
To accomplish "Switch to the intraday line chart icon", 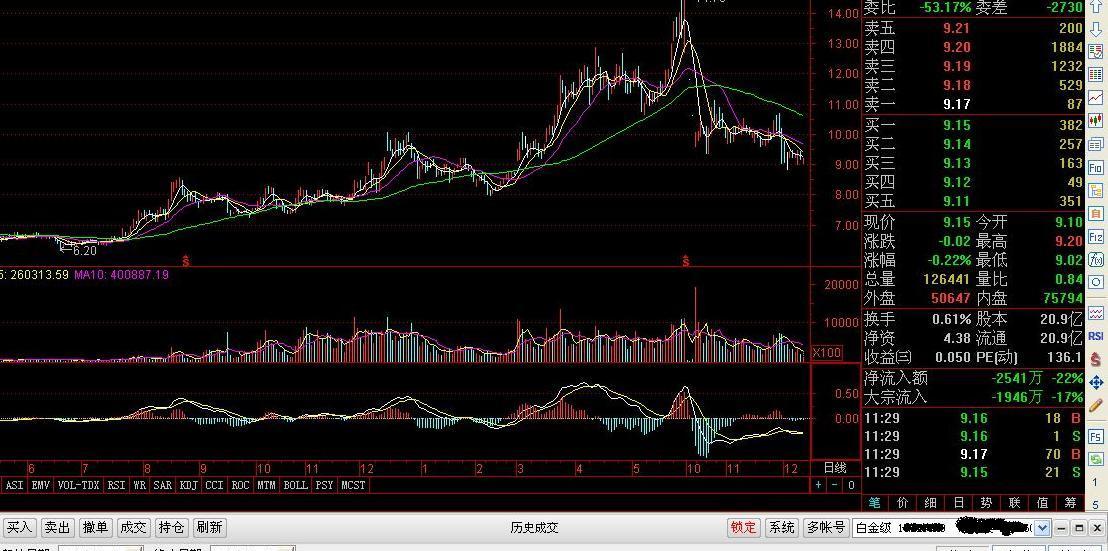I will [1096, 97].
